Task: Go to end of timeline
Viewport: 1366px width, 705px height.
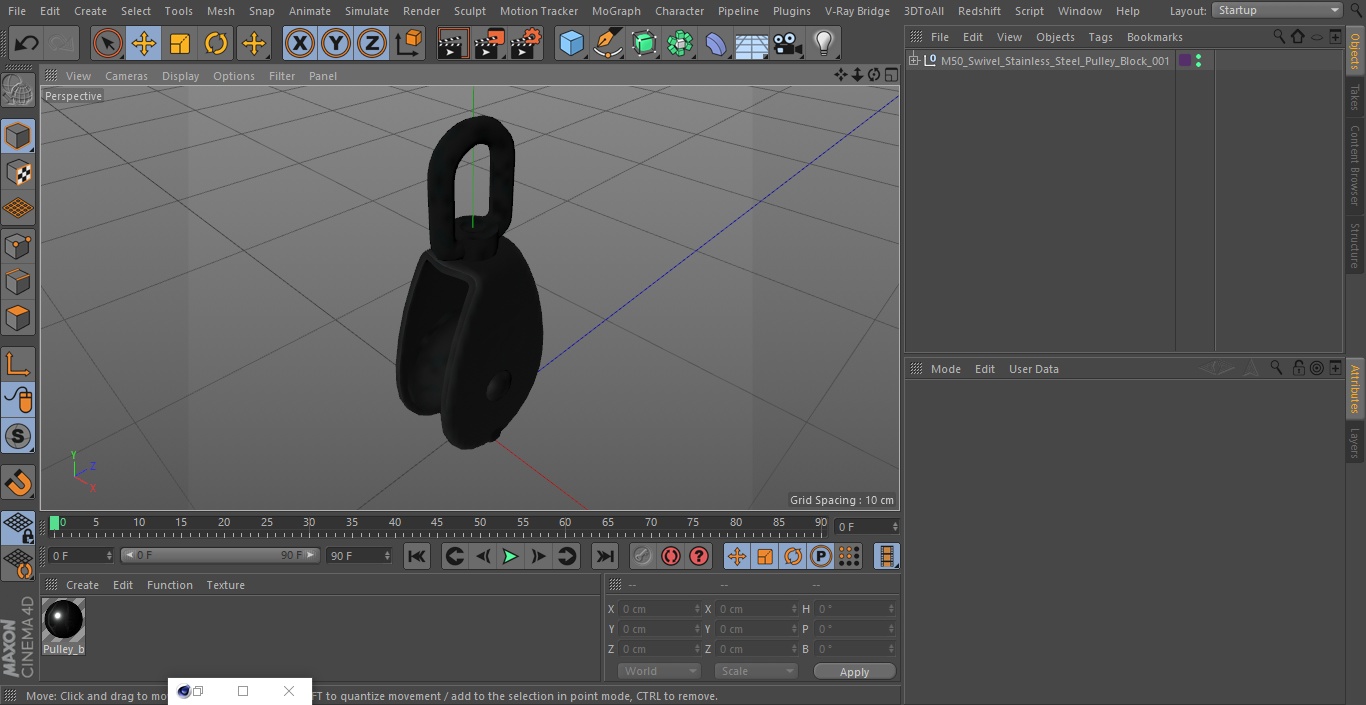Action: pos(605,556)
